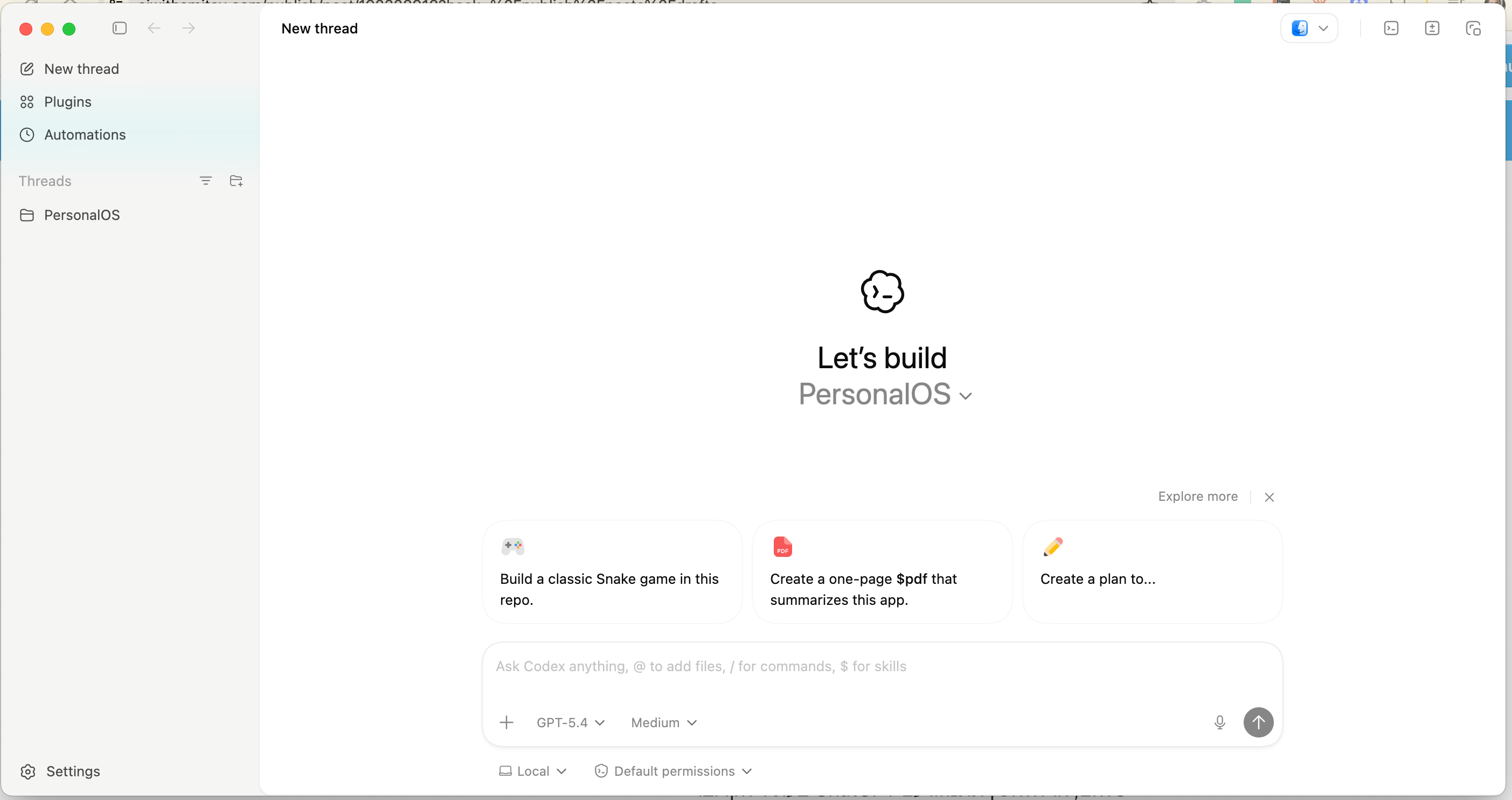1512x800 pixels.
Task: Send the message with arrow button
Action: (x=1258, y=722)
